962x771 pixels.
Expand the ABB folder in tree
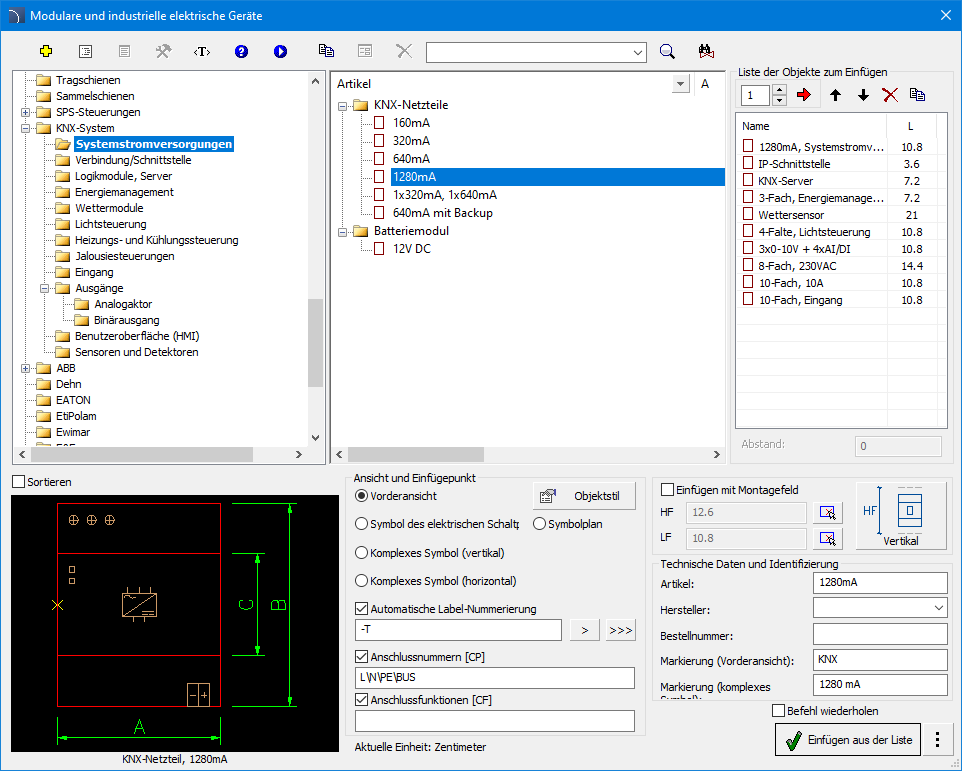tap(25, 368)
